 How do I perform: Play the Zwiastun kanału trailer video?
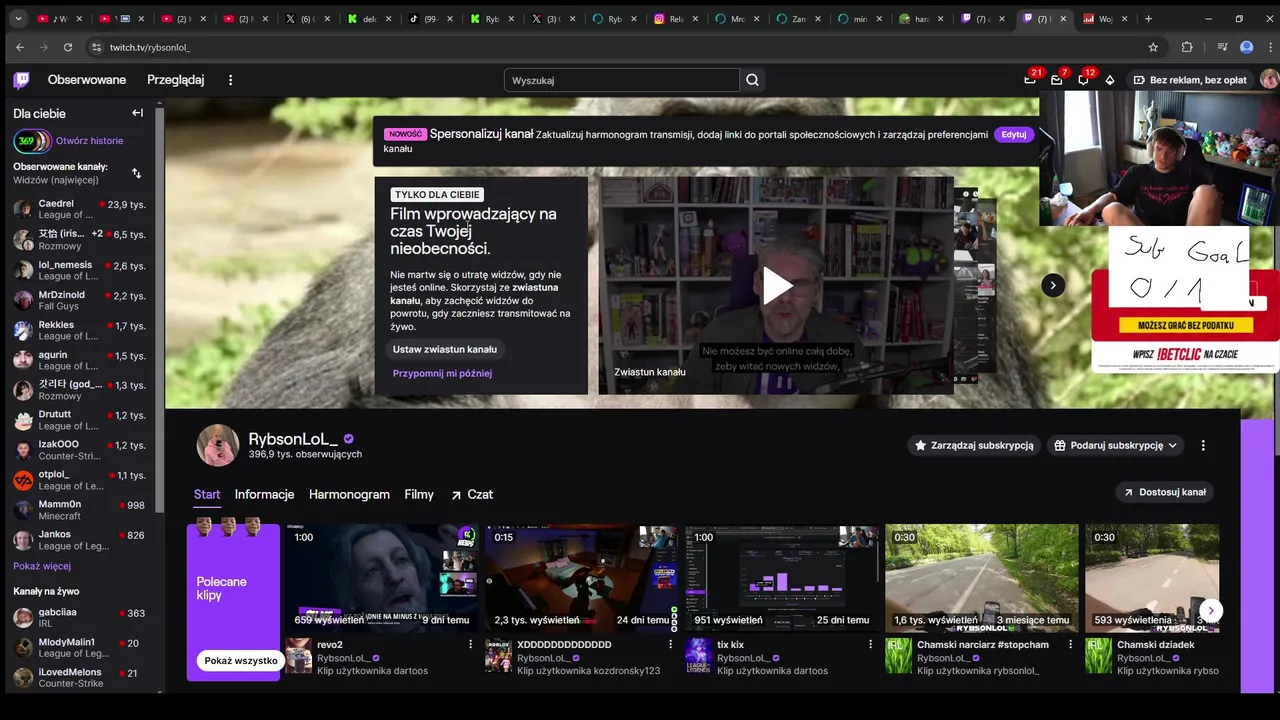(x=777, y=285)
